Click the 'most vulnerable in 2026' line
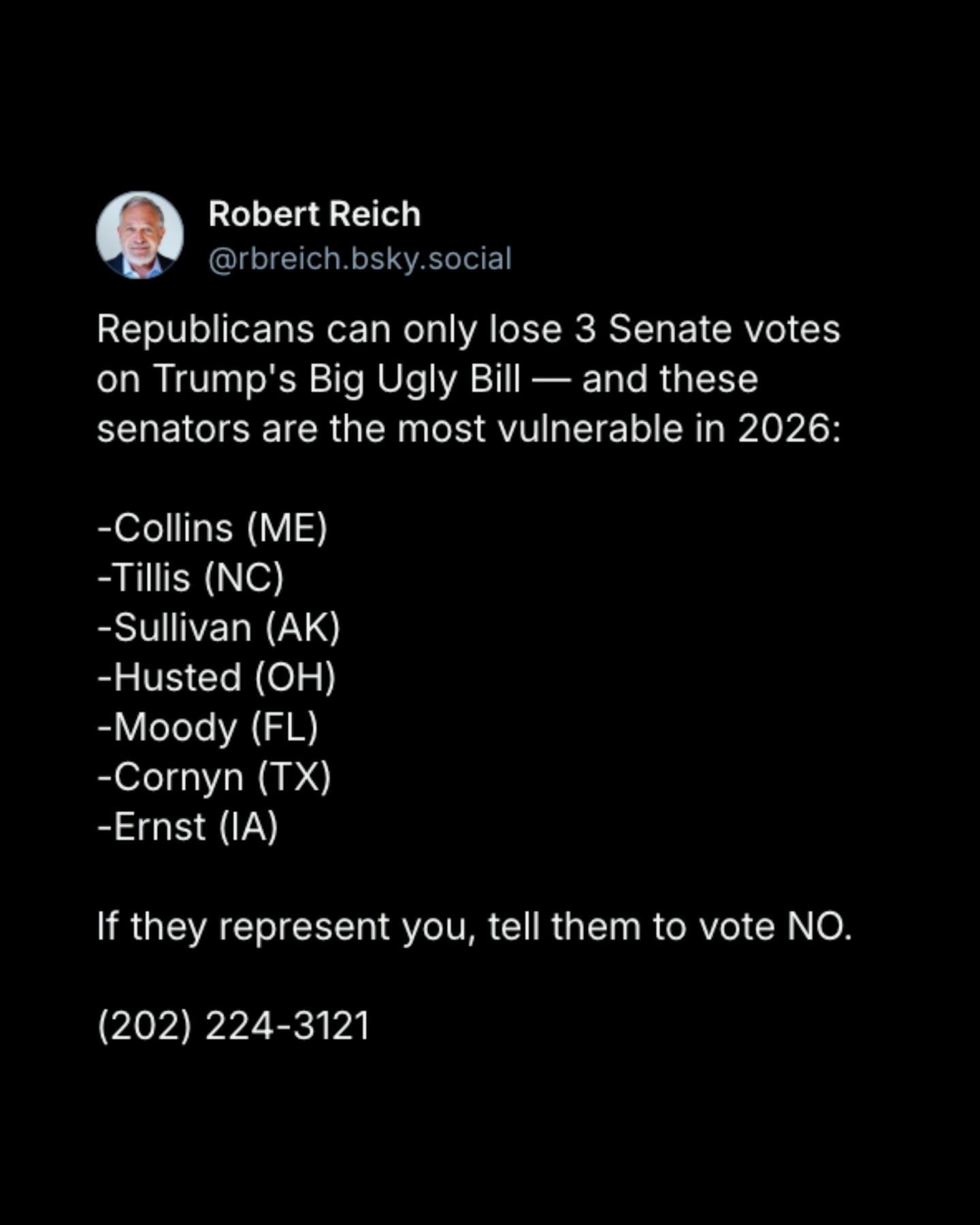The width and height of the screenshot is (980, 1225). [x=468, y=429]
